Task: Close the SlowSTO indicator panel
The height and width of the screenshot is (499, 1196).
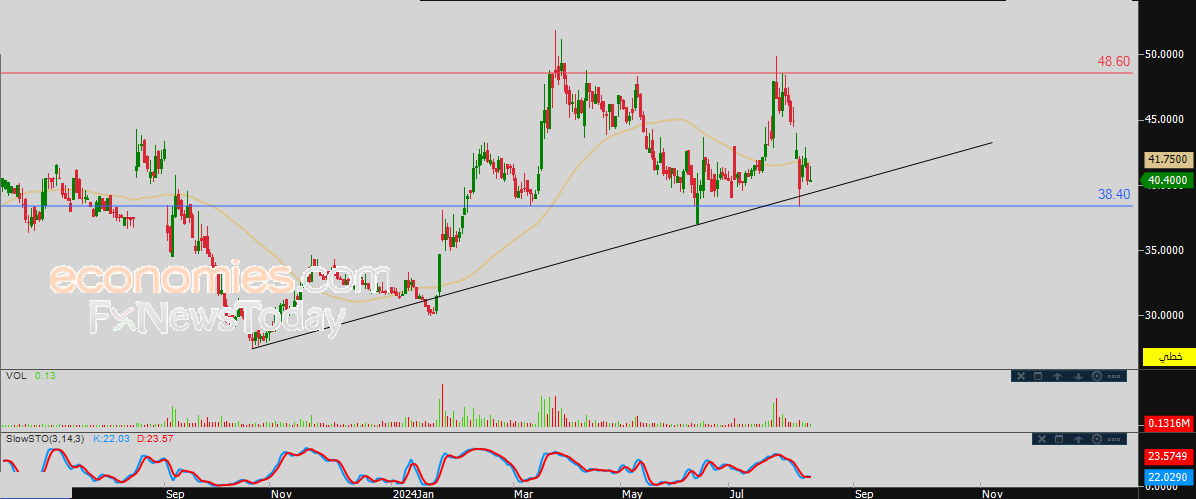Action: (x=1042, y=439)
